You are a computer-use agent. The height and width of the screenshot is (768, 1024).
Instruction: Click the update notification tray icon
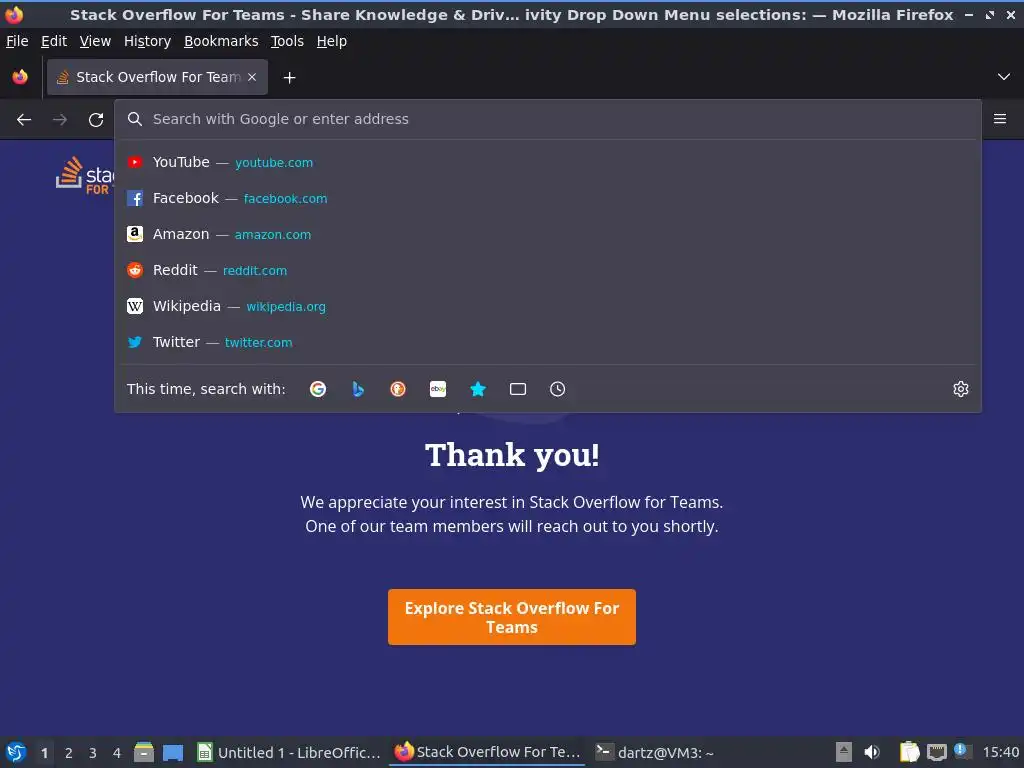[x=961, y=751]
